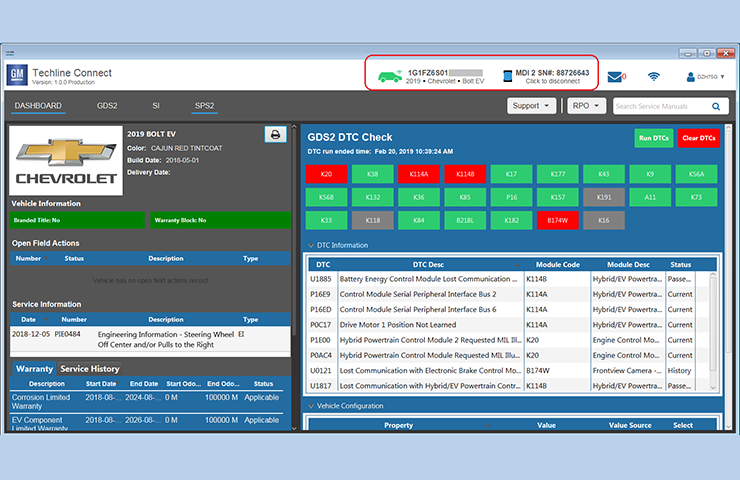Click the search magnifier icon
This screenshot has height=480, width=740.
pos(717,106)
